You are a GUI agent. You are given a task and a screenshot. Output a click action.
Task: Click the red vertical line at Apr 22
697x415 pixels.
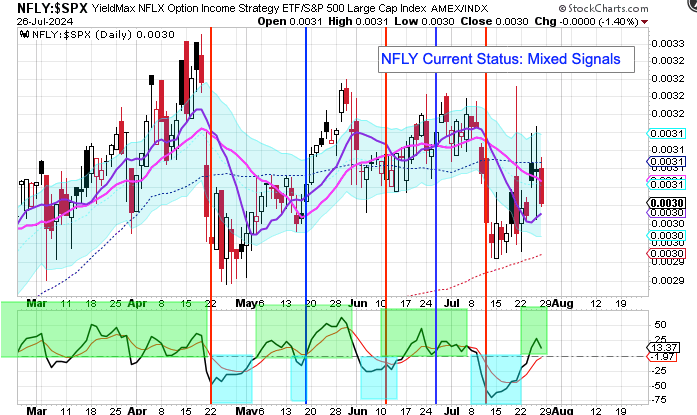(x=209, y=150)
